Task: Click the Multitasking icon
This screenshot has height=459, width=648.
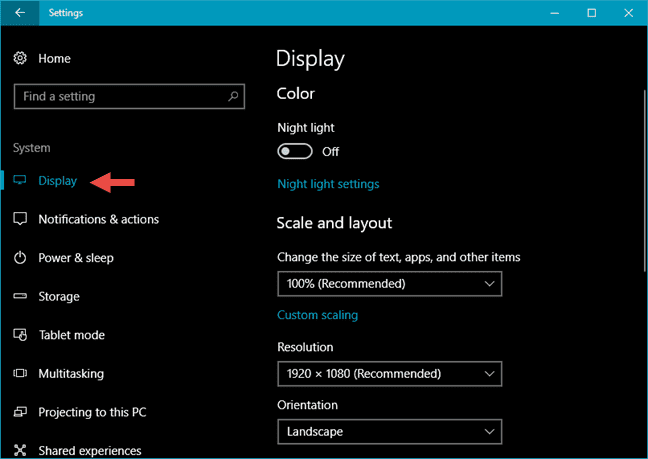Action: (x=21, y=374)
